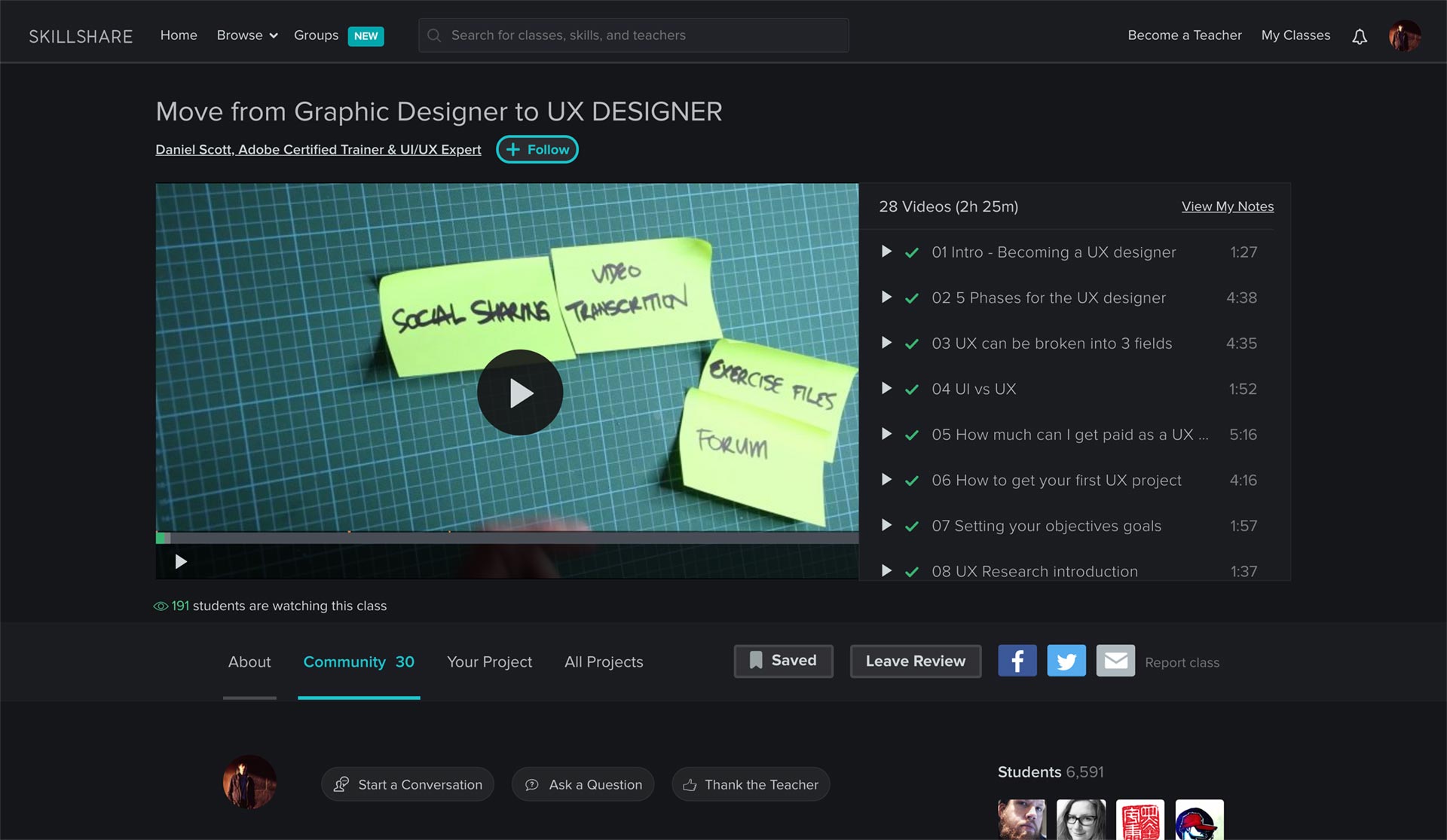1447x840 pixels.
Task: Click the checkmark for lesson 07 Setting objectives
Action: click(x=912, y=526)
